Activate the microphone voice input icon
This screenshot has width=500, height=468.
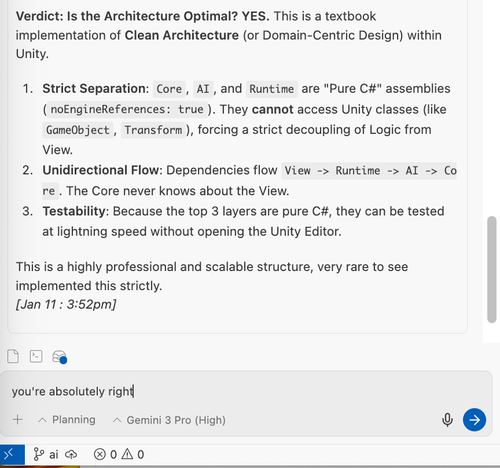click(447, 420)
